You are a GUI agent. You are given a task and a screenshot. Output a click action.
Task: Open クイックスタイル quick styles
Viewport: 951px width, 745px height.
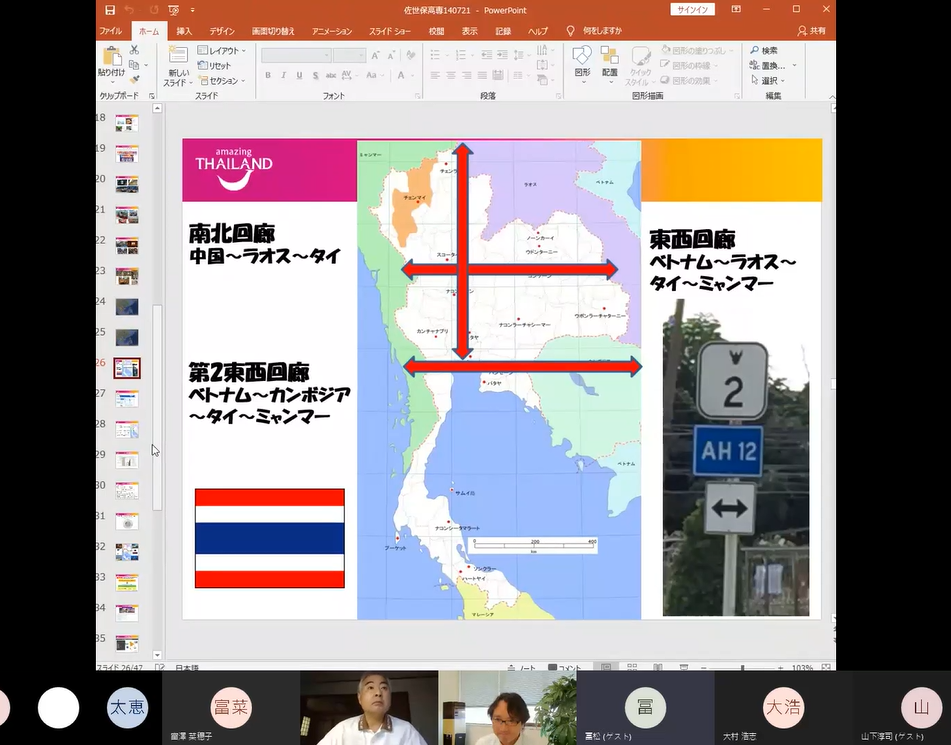point(639,66)
